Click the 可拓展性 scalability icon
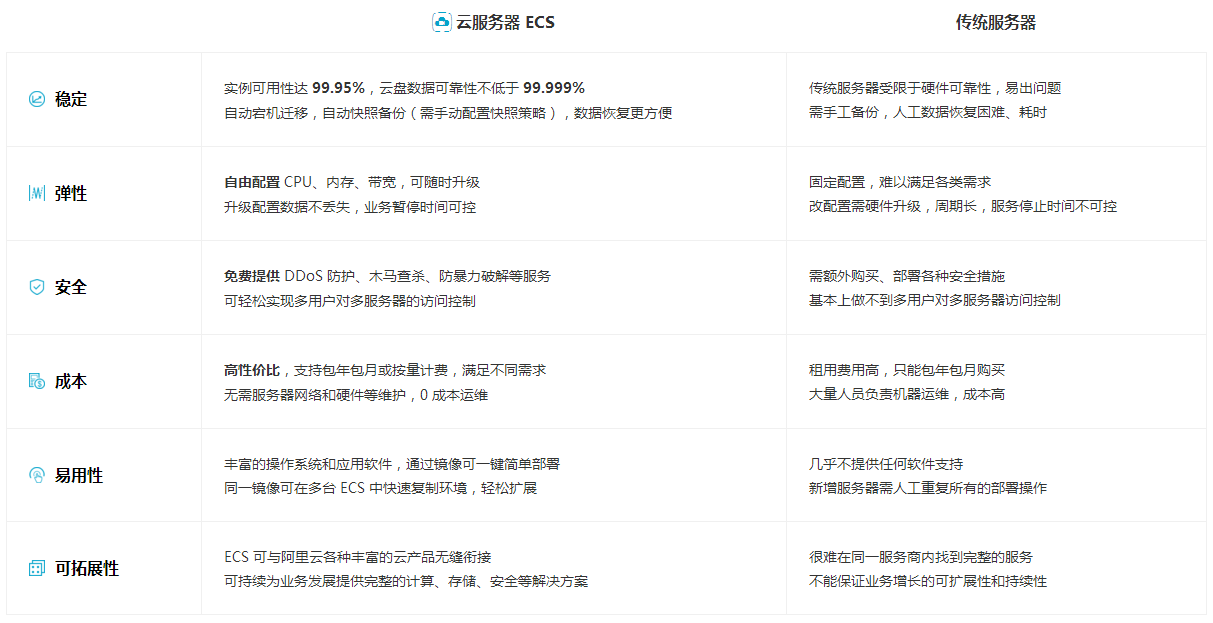 [37, 568]
